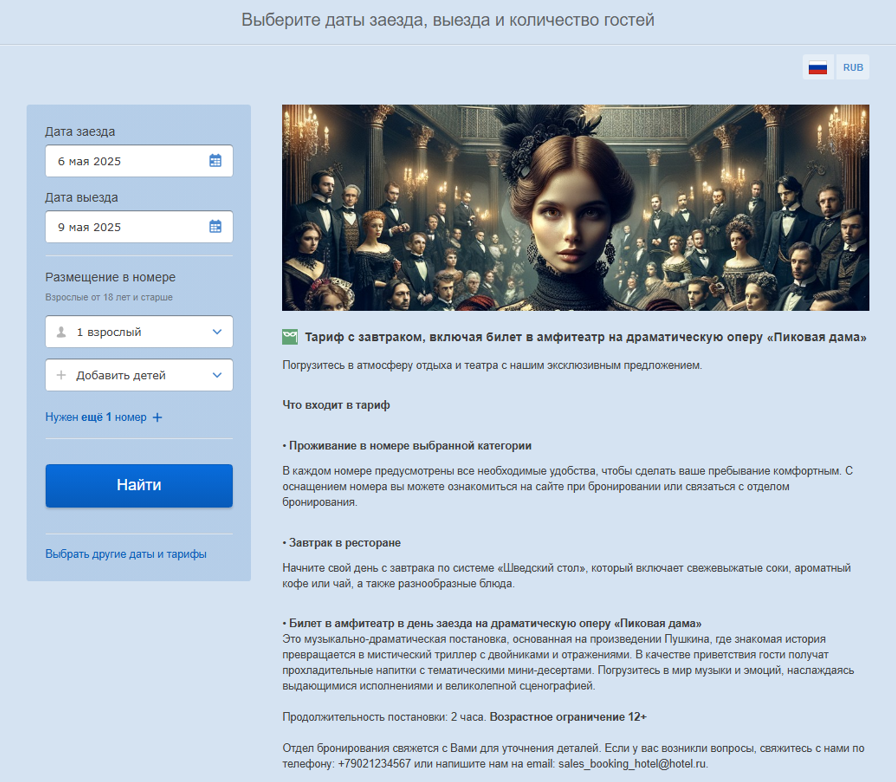The height and width of the screenshot is (782, 896).
Task: Click the tariff title about 'Пиковая дама' opera
Action: coord(585,337)
